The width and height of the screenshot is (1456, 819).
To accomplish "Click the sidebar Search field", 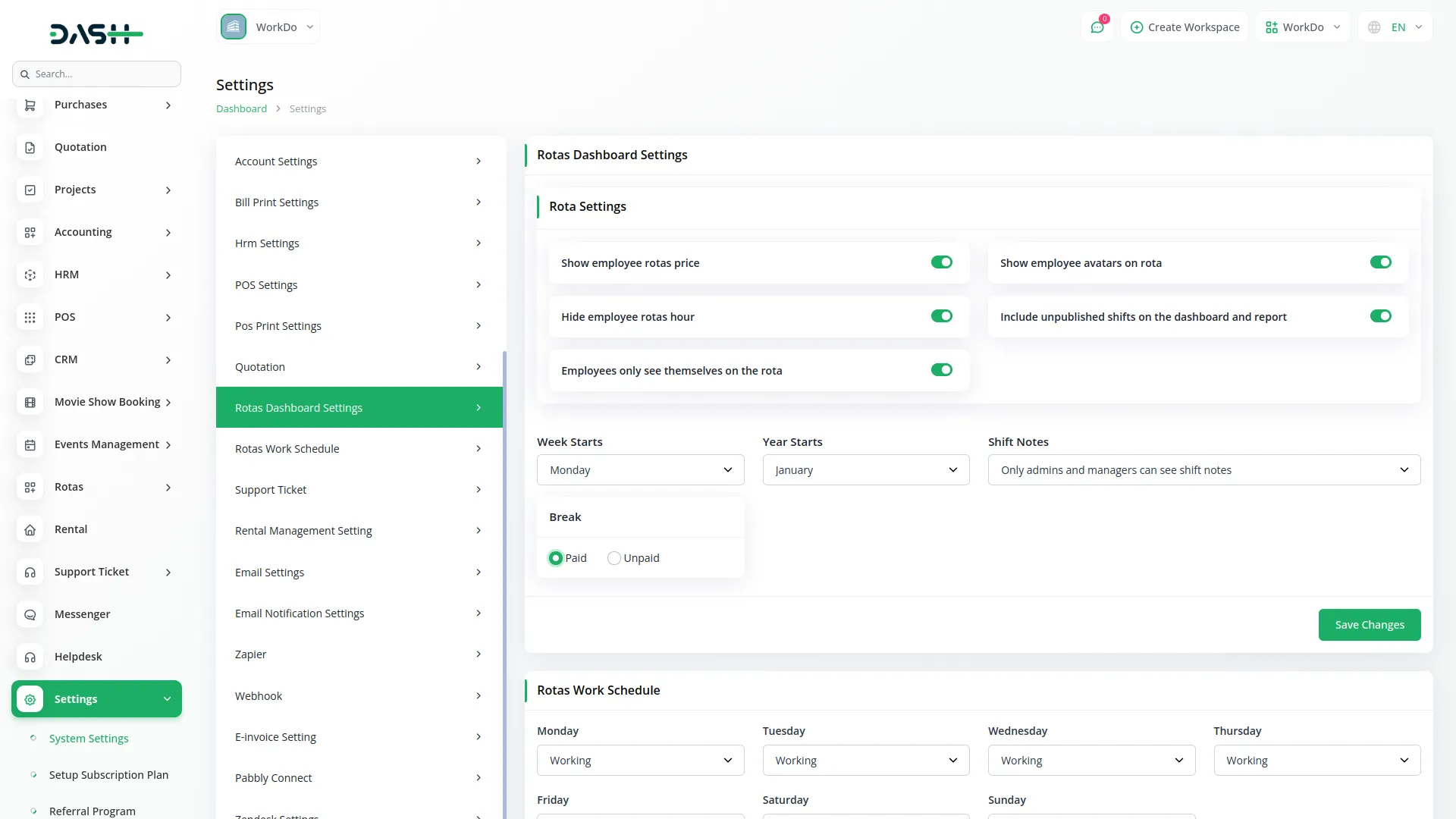I will click(97, 74).
